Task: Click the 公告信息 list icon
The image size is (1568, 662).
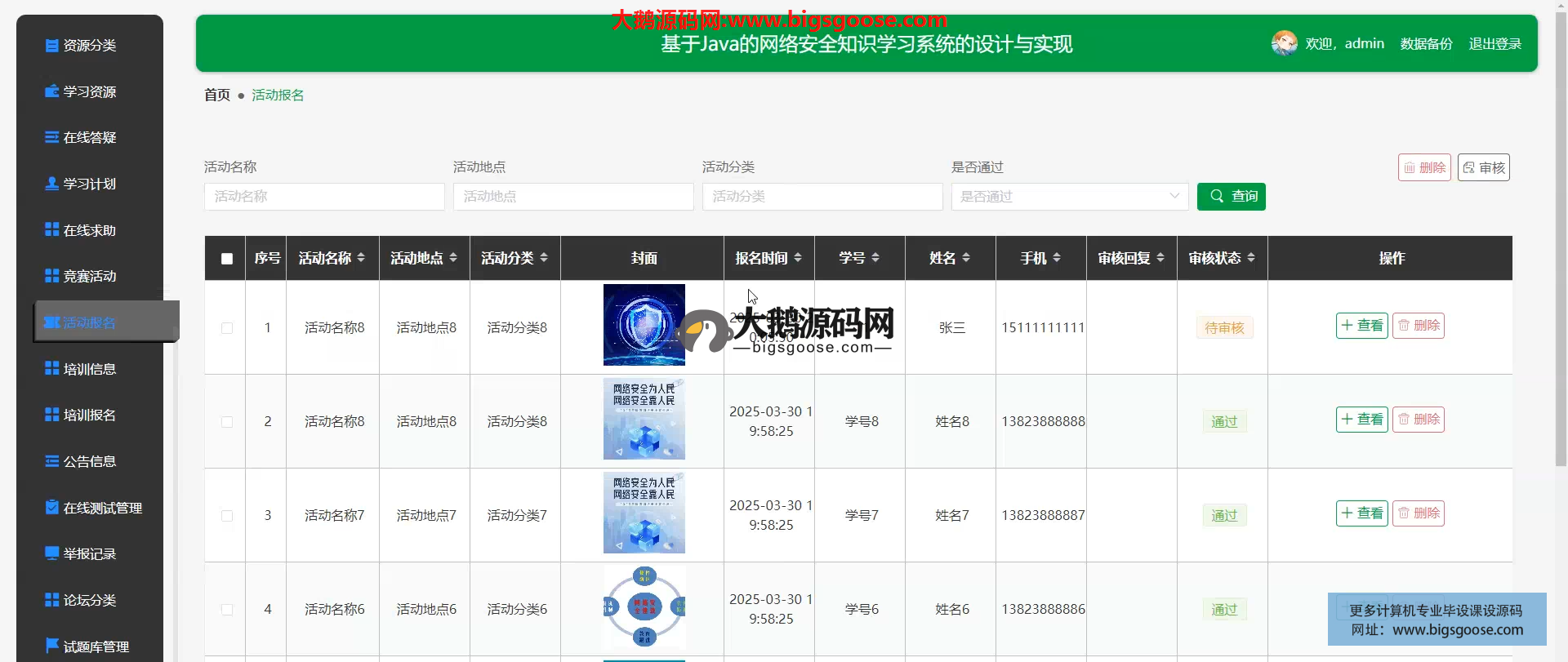Action: pyautogui.click(x=51, y=461)
